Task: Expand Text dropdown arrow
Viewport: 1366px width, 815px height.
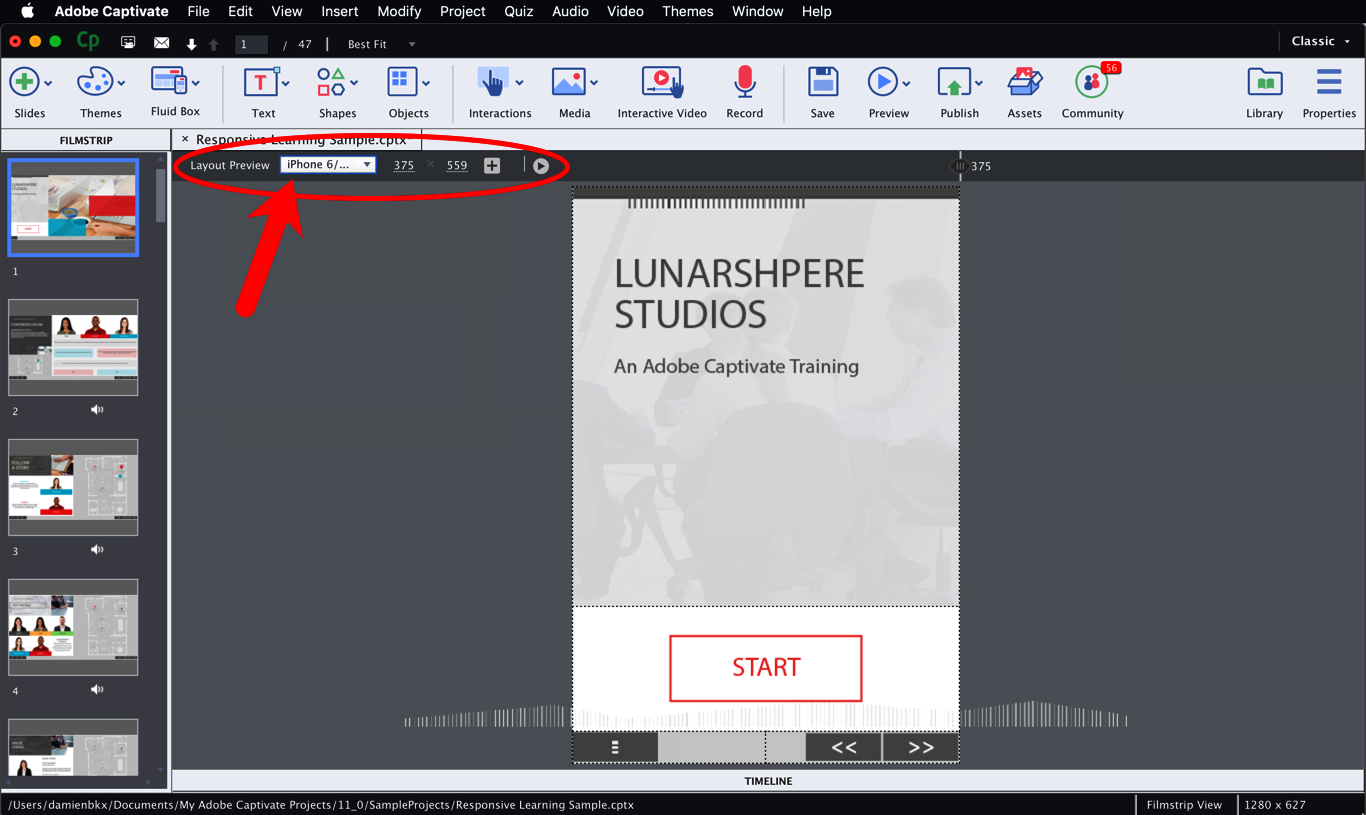Action: [285, 84]
